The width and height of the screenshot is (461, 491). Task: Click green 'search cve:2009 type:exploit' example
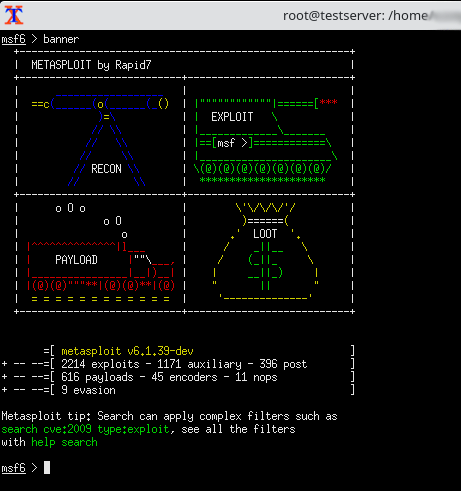click(x=85, y=429)
